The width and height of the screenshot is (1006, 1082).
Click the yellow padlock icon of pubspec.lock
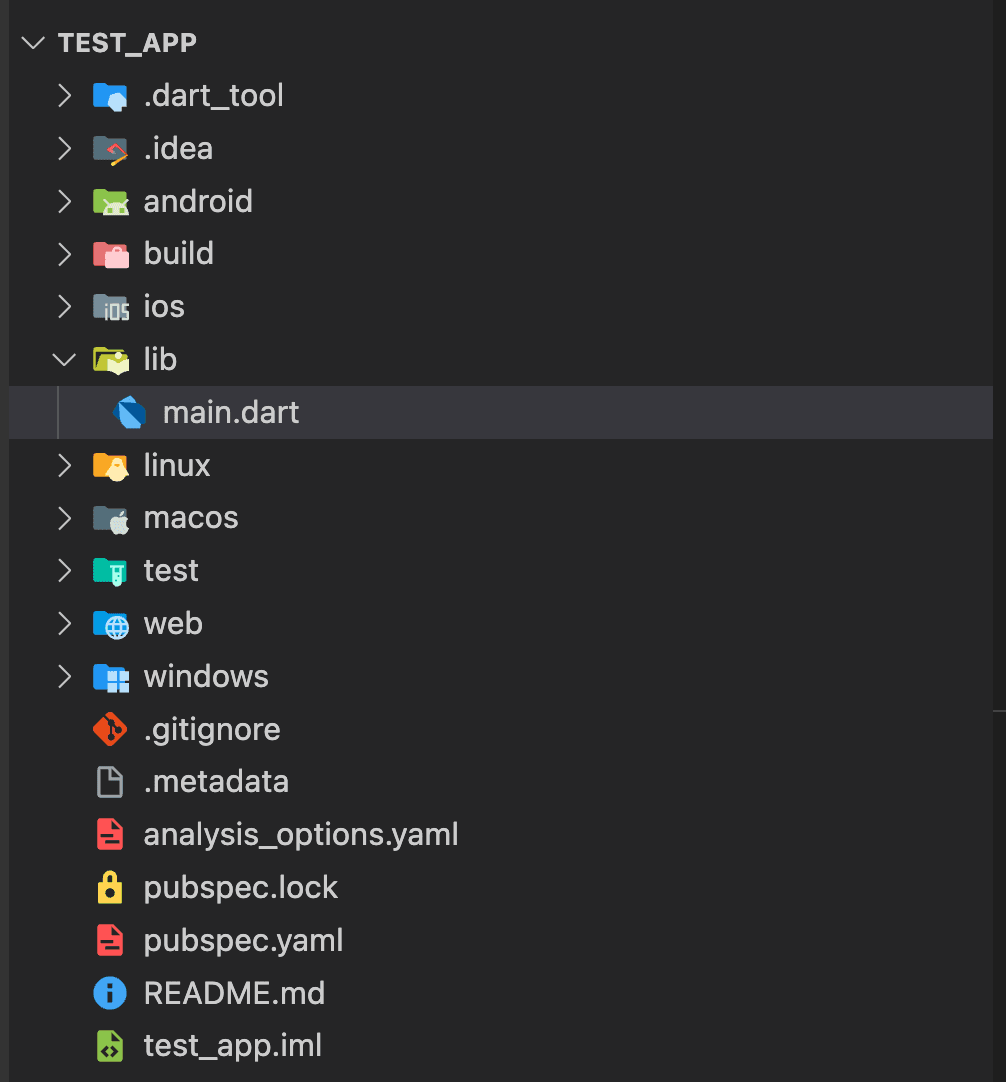[110, 887]
